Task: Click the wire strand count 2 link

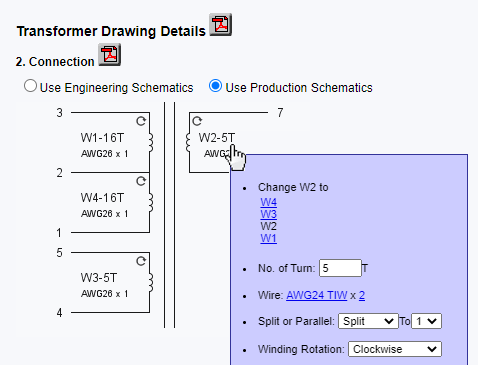Action: coord(362,295)
